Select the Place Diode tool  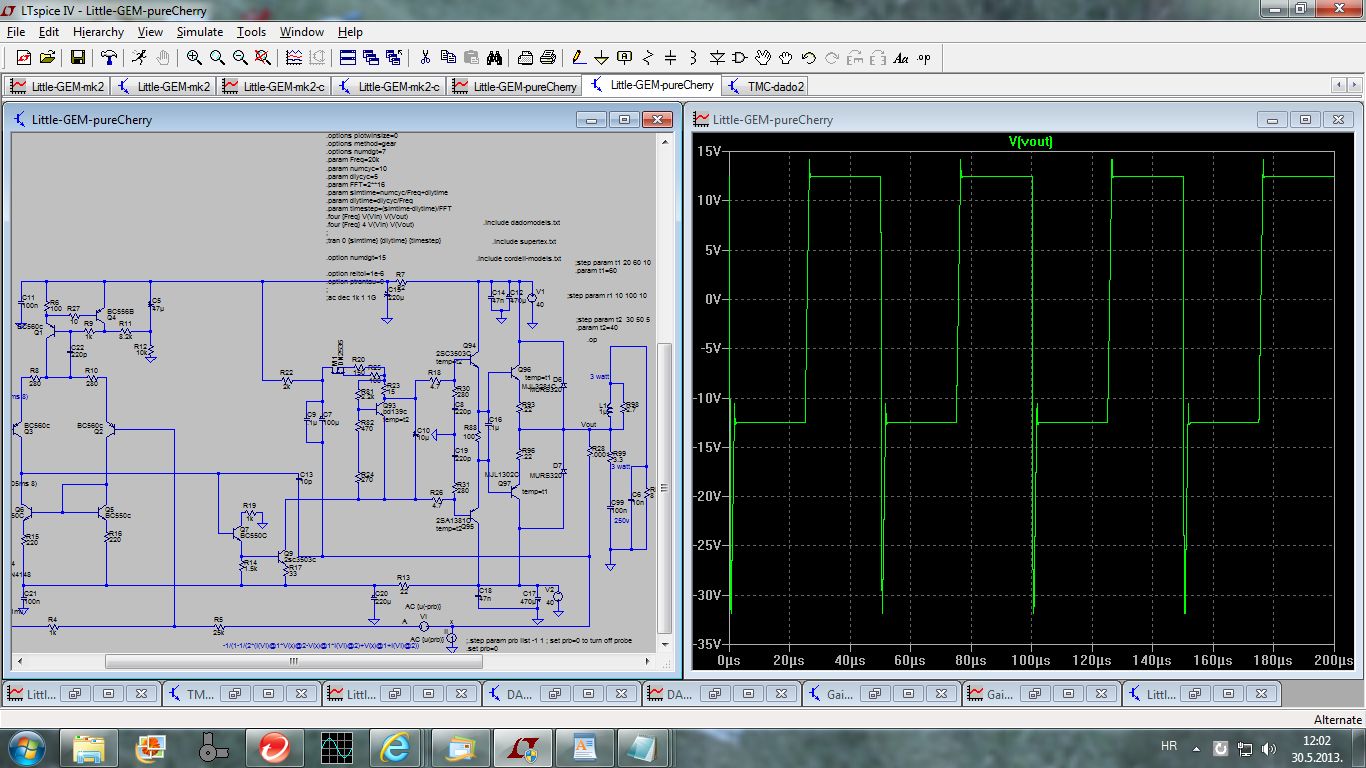pyautogui.click(x=717, y=58)
